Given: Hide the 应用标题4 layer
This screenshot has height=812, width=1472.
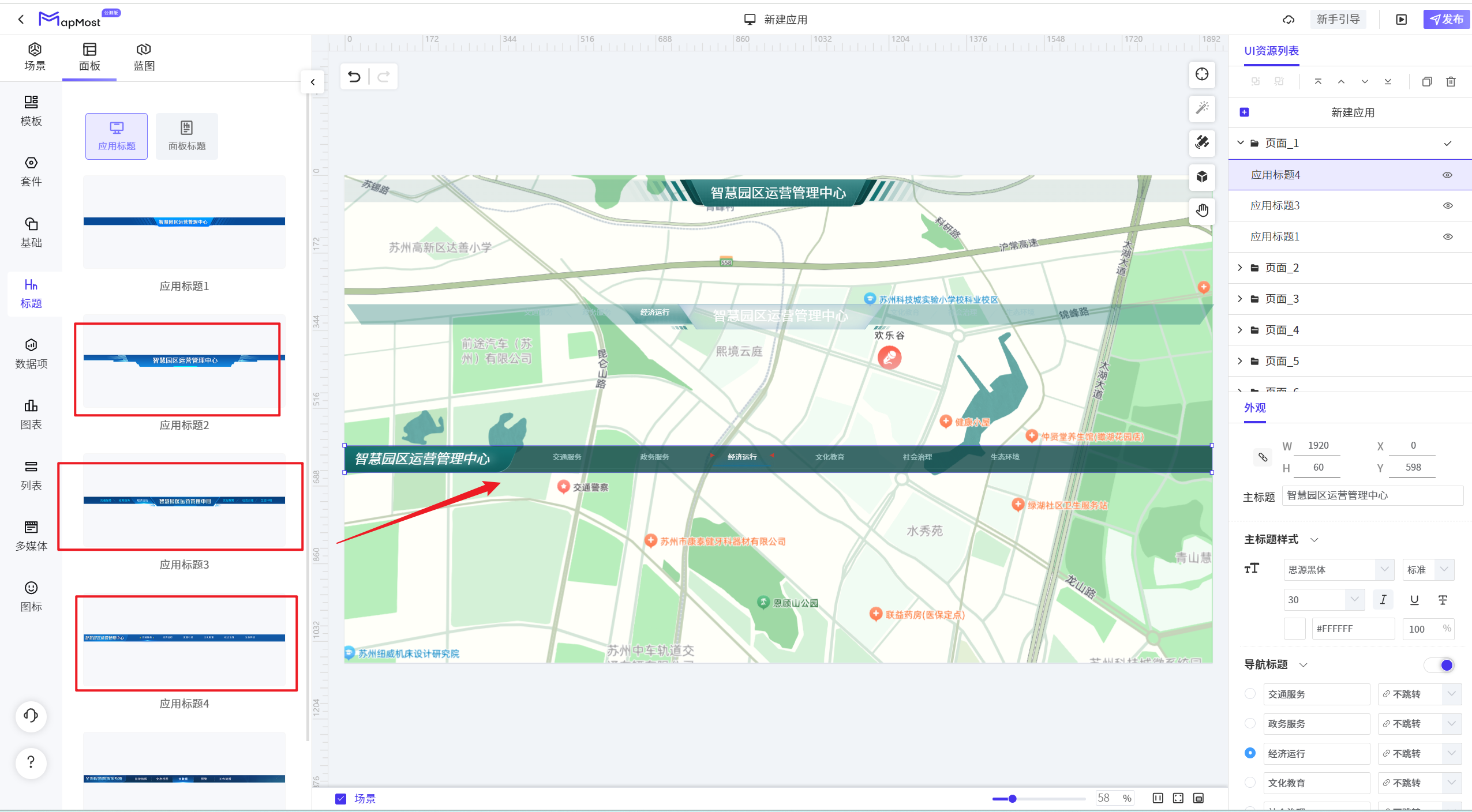Looking at the screenshot, I should (1447, 175).
